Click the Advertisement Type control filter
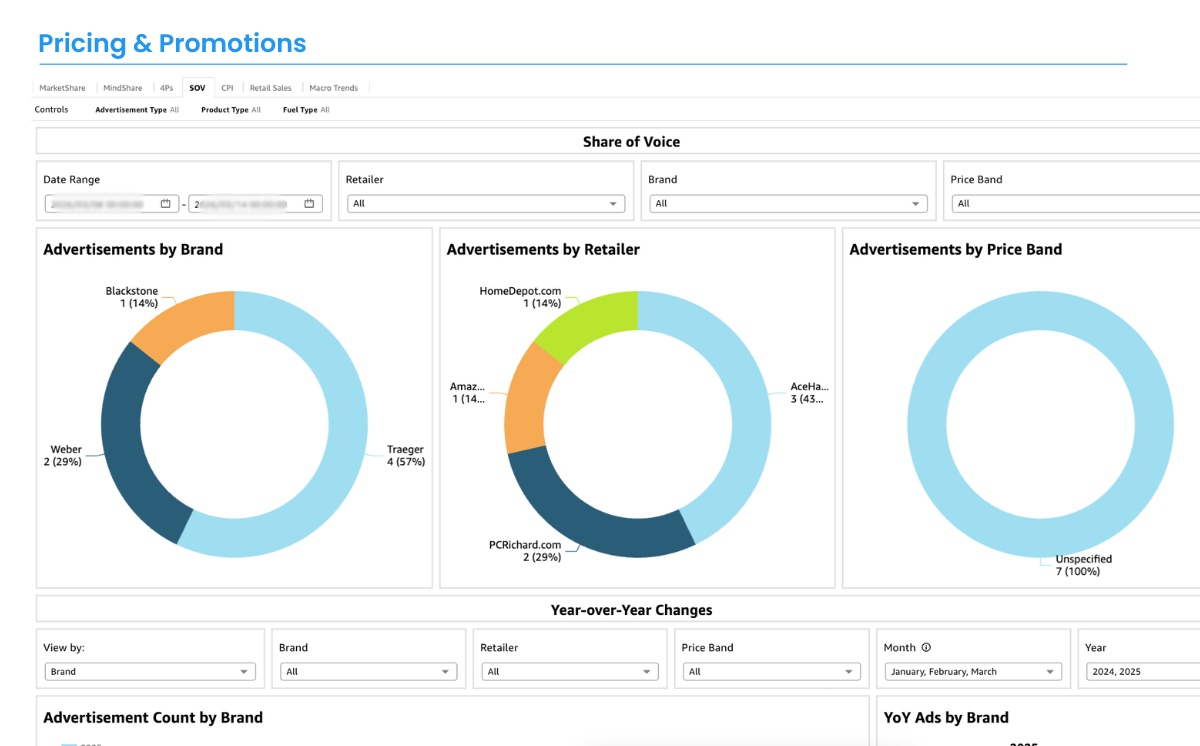 point(137,110)
